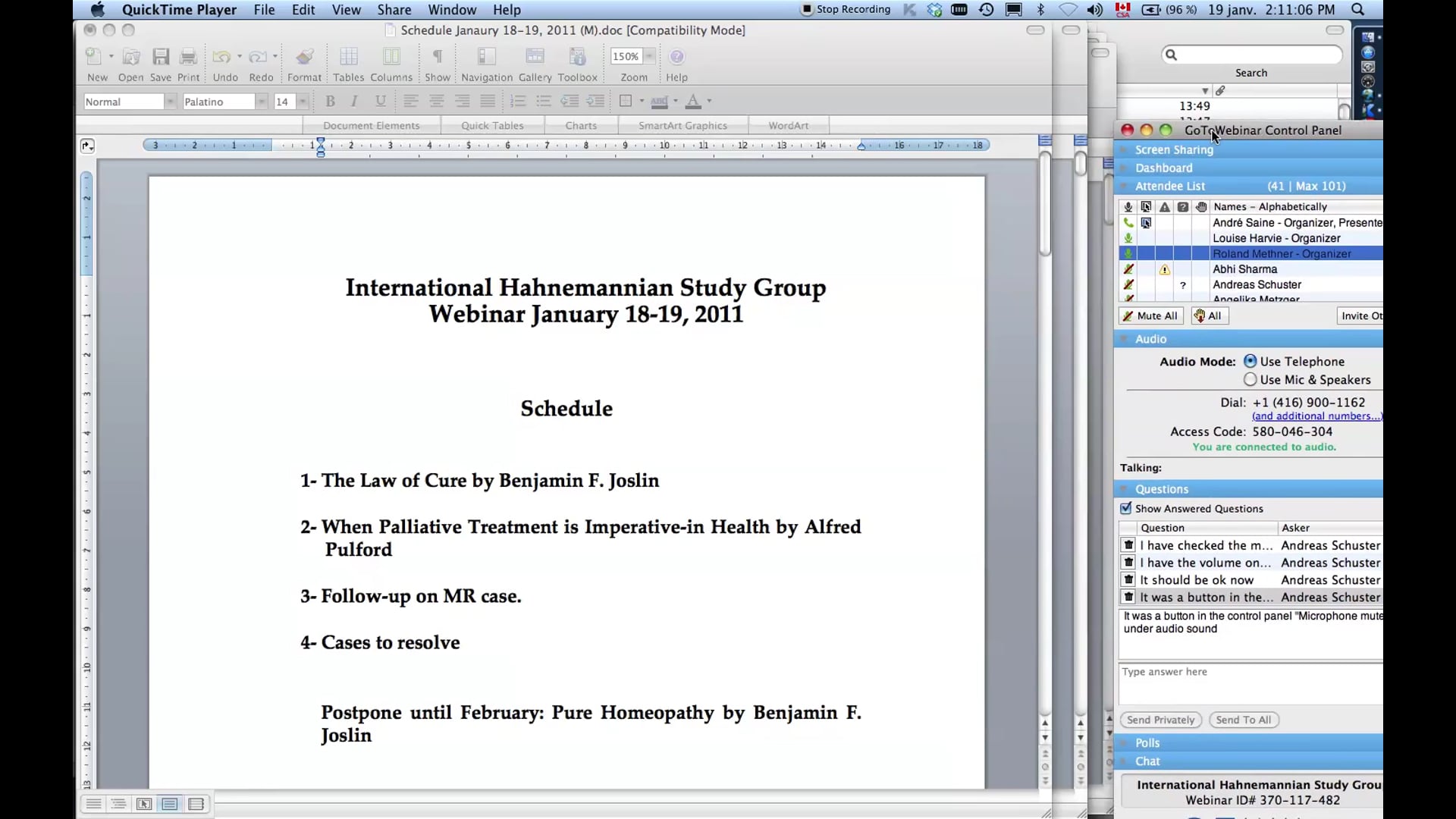This screenshot has width=1456, height=819.
Task: Open the Format paintbrush tool
Action: pos(304,61)
